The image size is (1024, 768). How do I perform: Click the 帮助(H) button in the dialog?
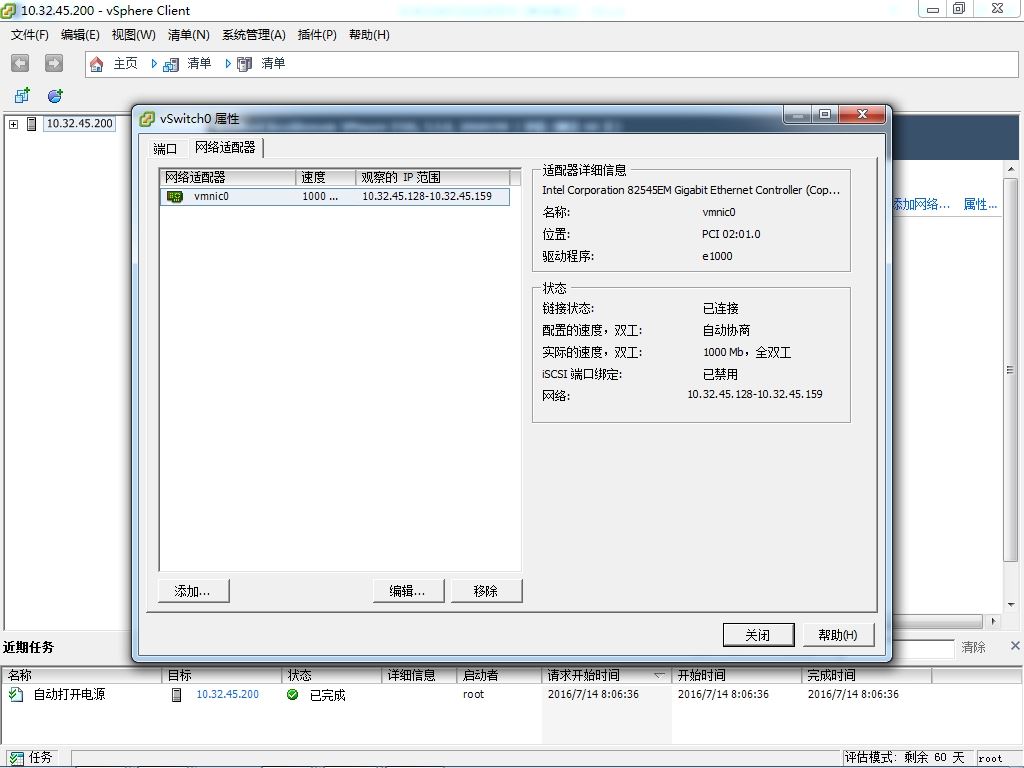coord(838,635)
